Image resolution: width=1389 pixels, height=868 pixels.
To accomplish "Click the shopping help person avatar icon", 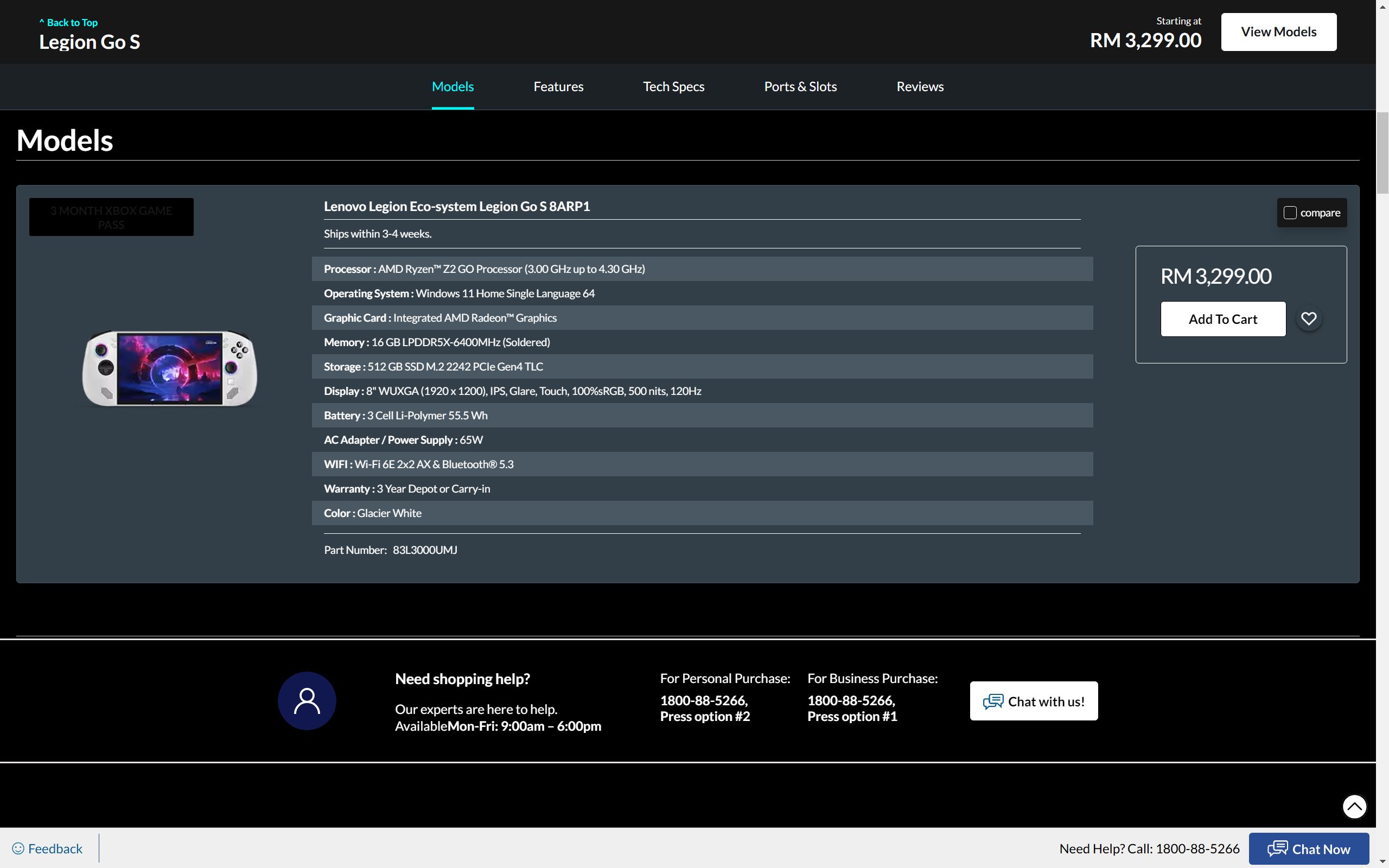I will (307, 700).
